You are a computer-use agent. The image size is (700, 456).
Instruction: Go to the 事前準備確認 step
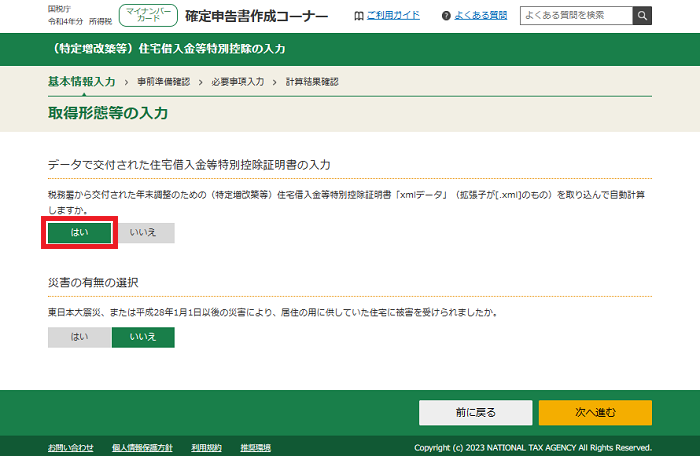coord(164,82)
